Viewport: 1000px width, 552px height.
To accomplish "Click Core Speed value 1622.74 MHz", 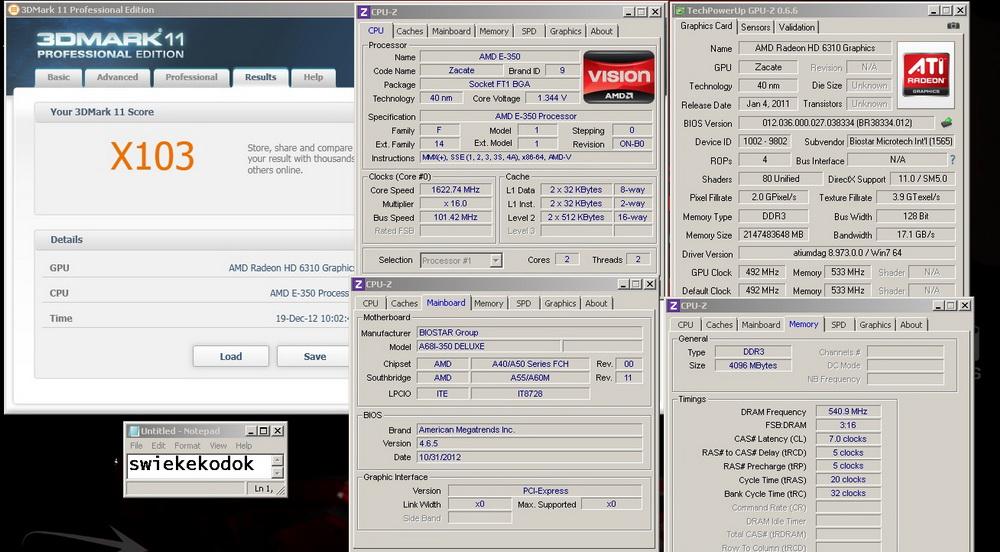I will point(455,190).
